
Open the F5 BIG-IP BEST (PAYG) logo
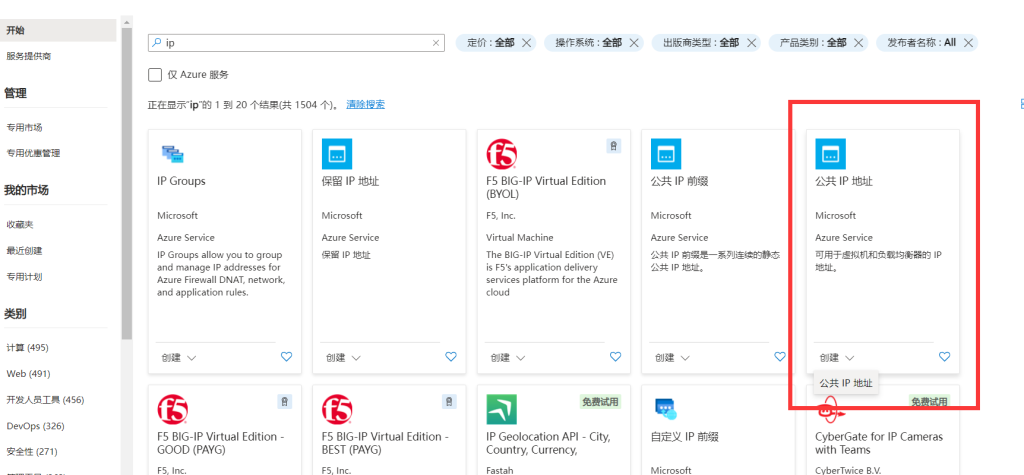pyautogui.click(x=337, y=410)
